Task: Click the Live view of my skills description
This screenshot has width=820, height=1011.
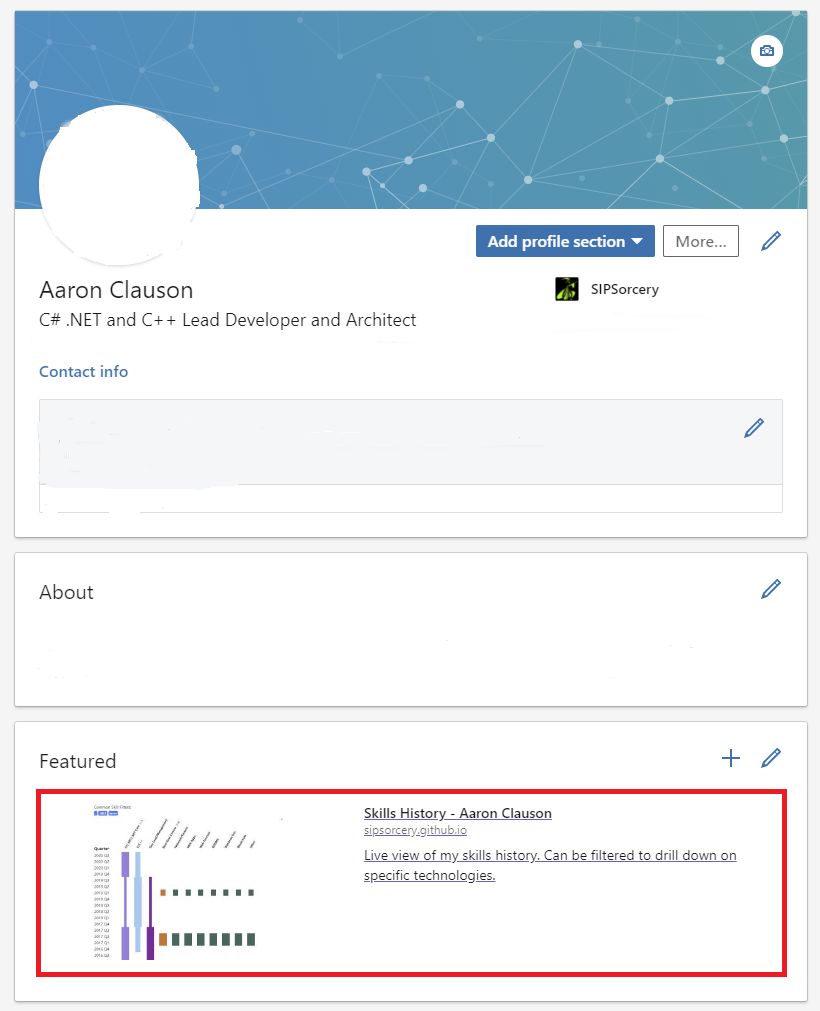Action: (x=550, y=865)
